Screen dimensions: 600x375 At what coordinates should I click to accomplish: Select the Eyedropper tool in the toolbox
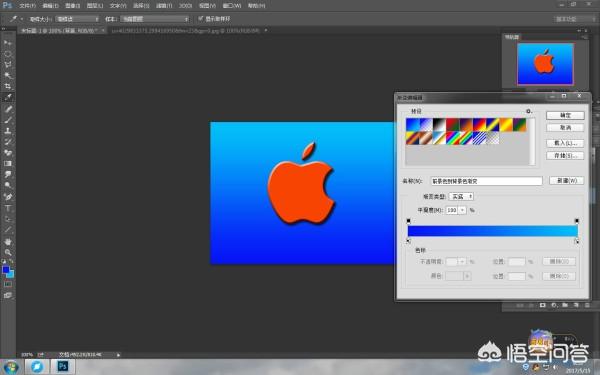coord(8,97)
